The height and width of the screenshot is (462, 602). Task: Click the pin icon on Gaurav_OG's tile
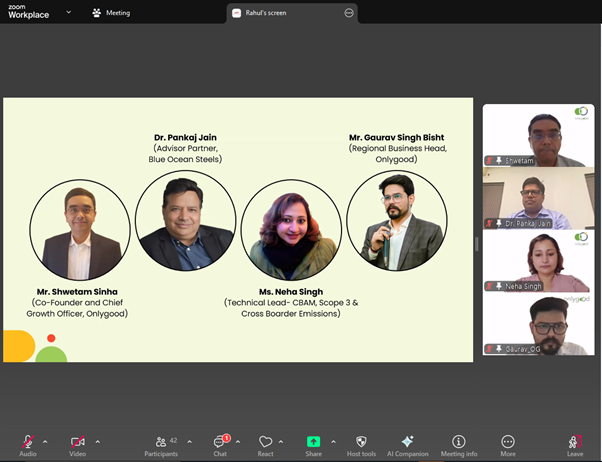[x=499, y=349]
